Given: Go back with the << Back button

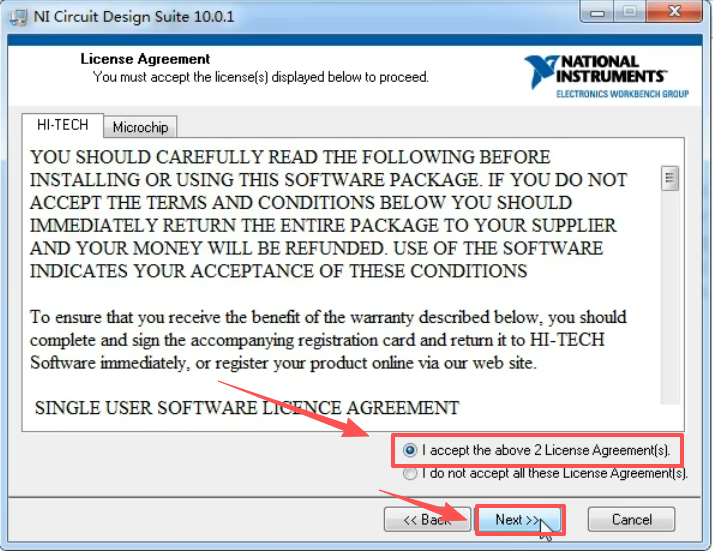Looking at the screenshot, I should pos(427,519).
